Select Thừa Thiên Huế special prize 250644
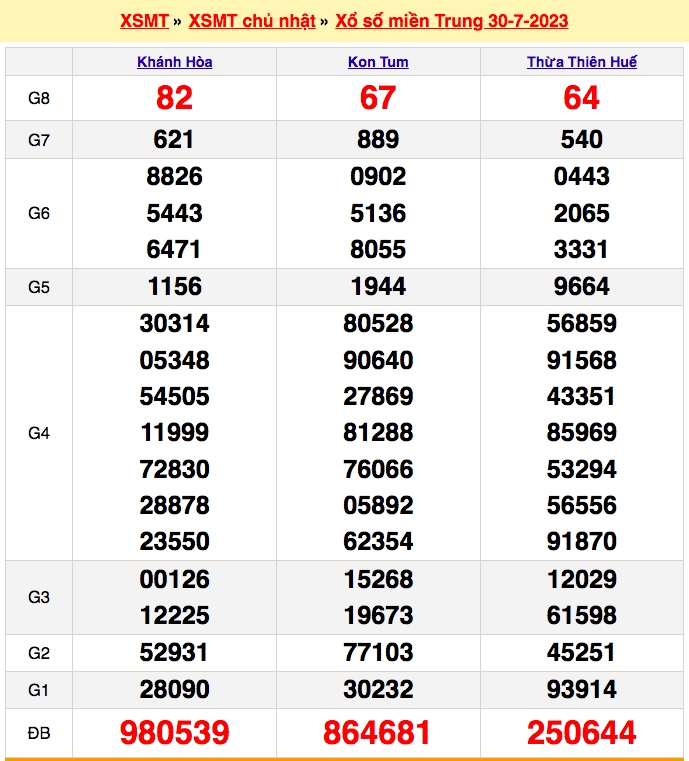Screen dimensions: 689x761 tap(581, 732)
